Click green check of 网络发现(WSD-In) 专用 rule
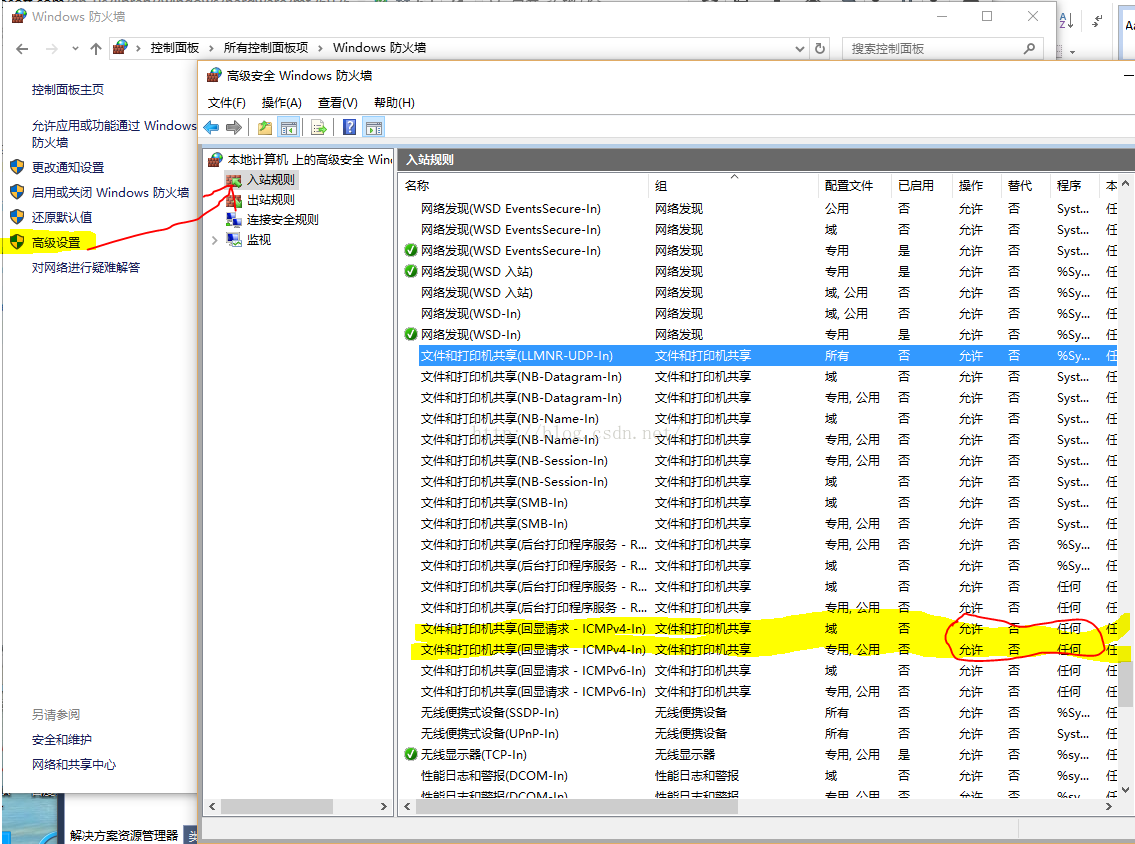 point(411,334)
